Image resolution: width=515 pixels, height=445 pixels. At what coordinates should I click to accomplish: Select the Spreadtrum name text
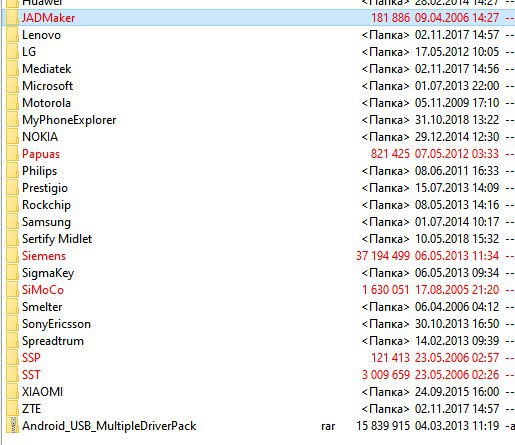pyautogui.click(x=53, y=341)
